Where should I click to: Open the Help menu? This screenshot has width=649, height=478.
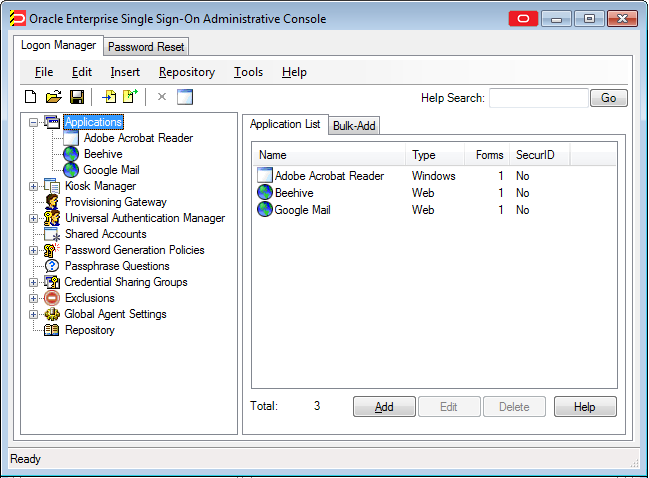click(x=294, y=72)
